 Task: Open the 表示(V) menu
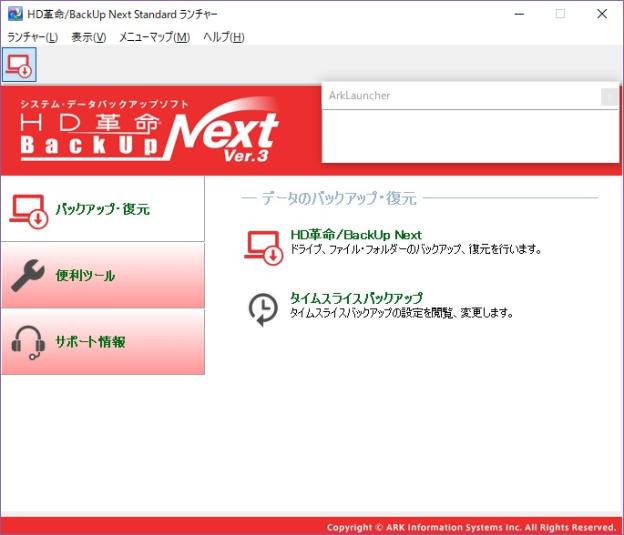[x=88, y=37]
